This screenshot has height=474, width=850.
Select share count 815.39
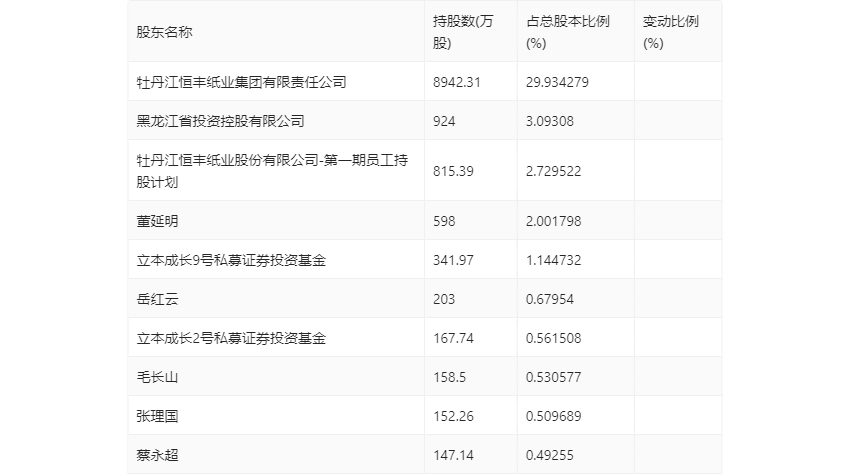pos(453,171)
